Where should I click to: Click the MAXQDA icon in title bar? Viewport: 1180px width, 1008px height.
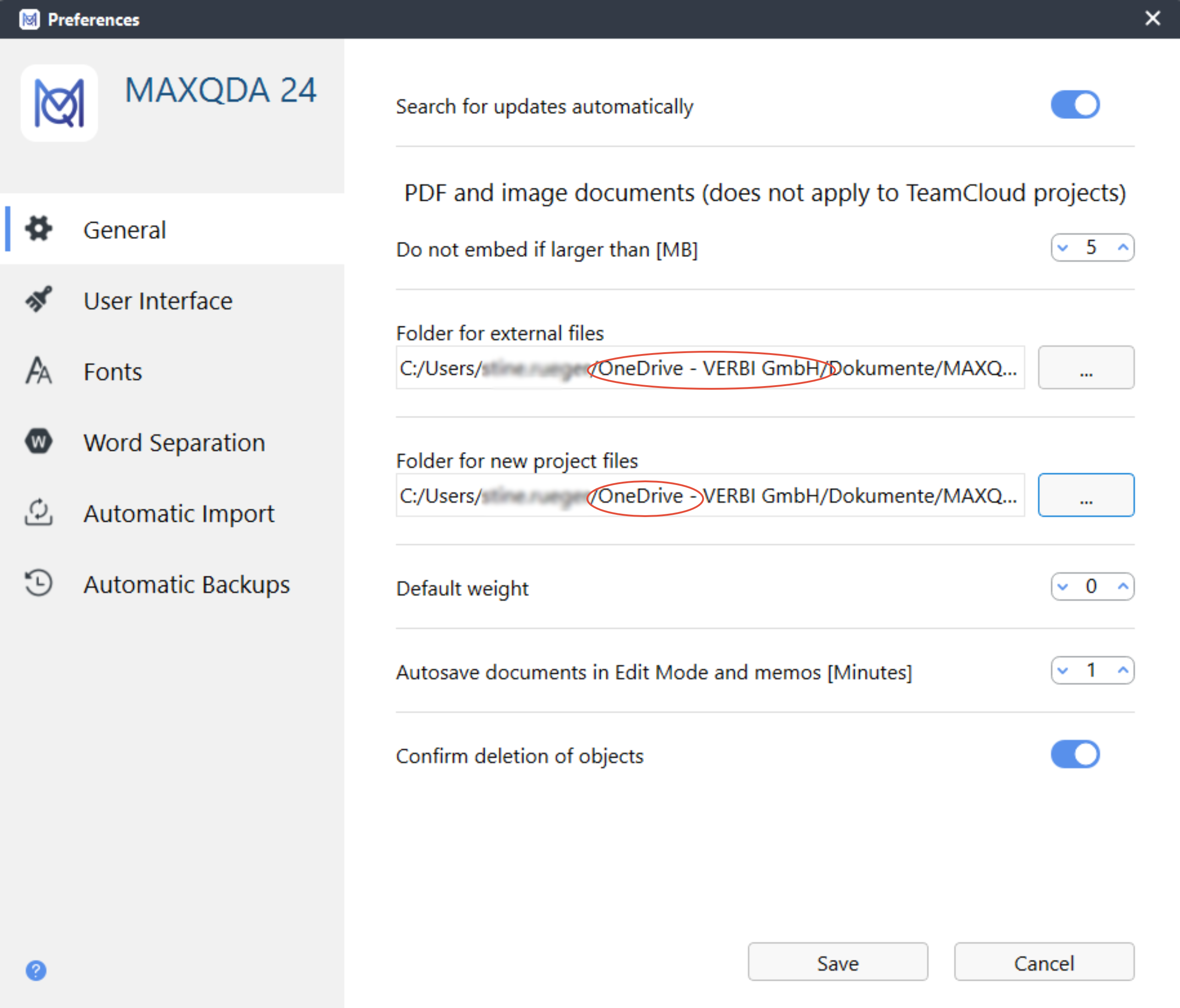(29, 19)
